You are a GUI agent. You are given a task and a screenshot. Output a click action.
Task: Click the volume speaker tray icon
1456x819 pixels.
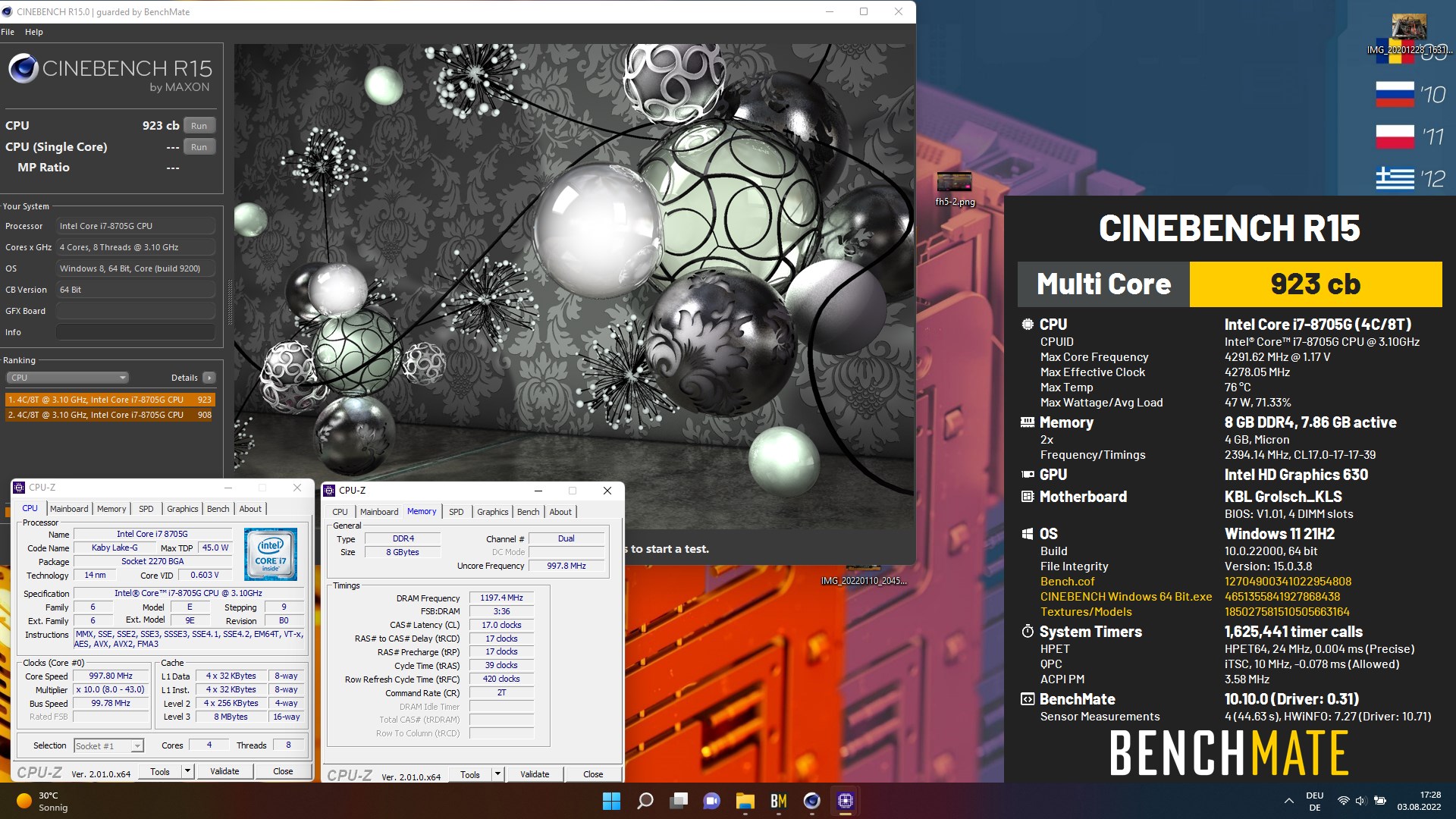tap(1360, 801)
